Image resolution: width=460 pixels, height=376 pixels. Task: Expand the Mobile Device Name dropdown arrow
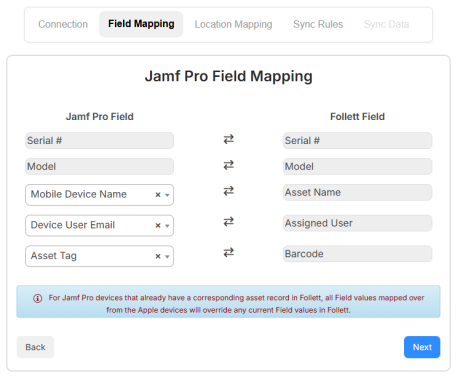click(167, 195)
